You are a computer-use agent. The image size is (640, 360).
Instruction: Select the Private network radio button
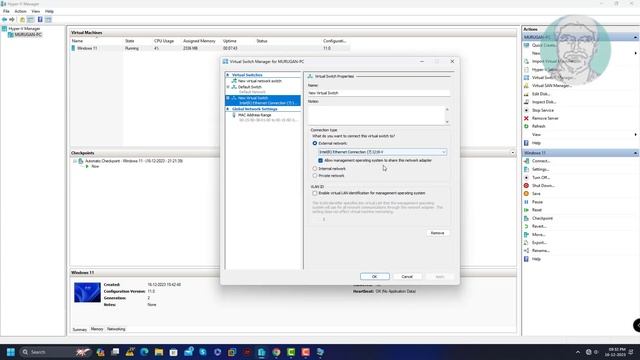coord(315,176)
